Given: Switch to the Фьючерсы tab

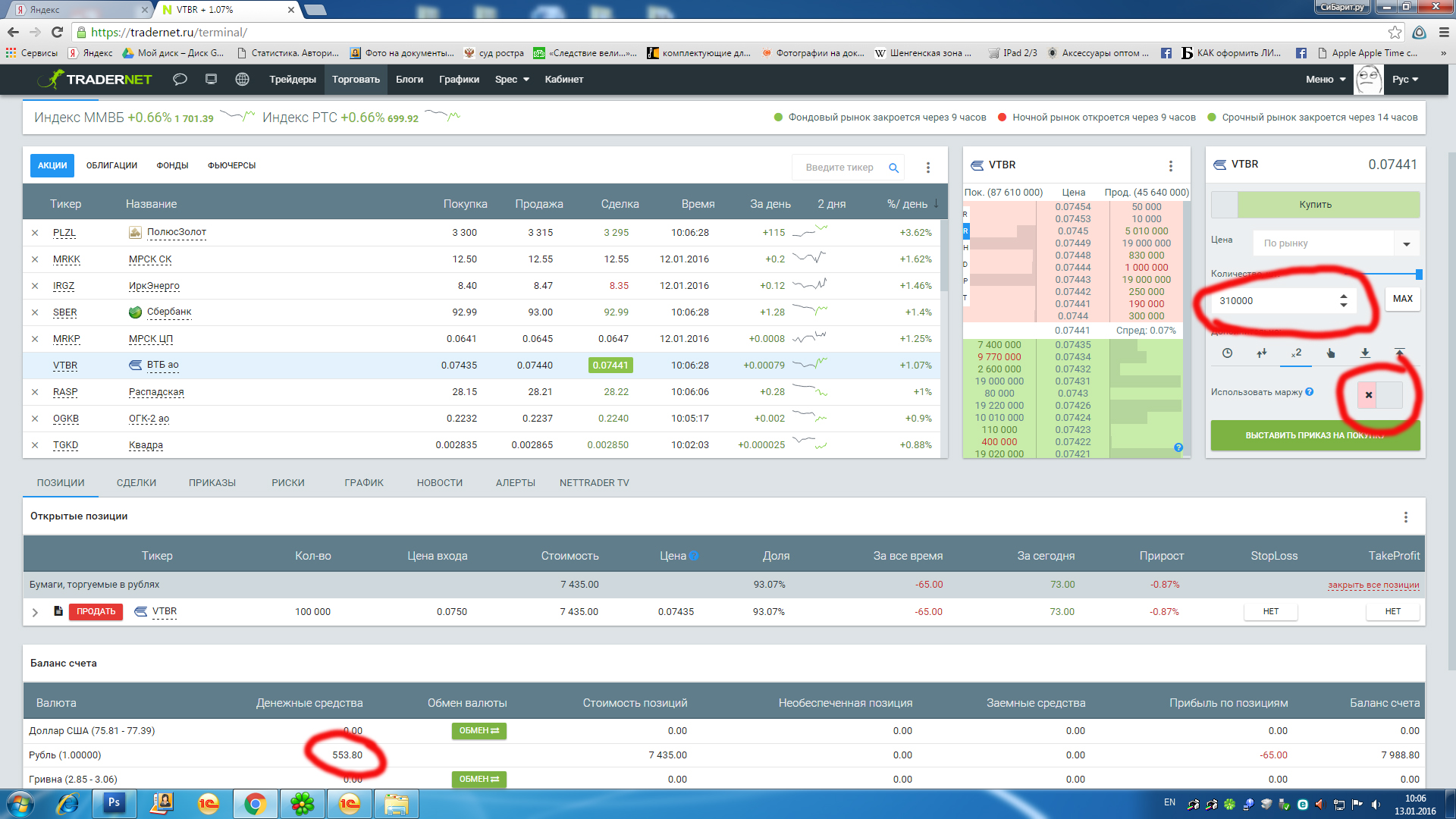Looking at the screenshot, I should click(231, 165).
